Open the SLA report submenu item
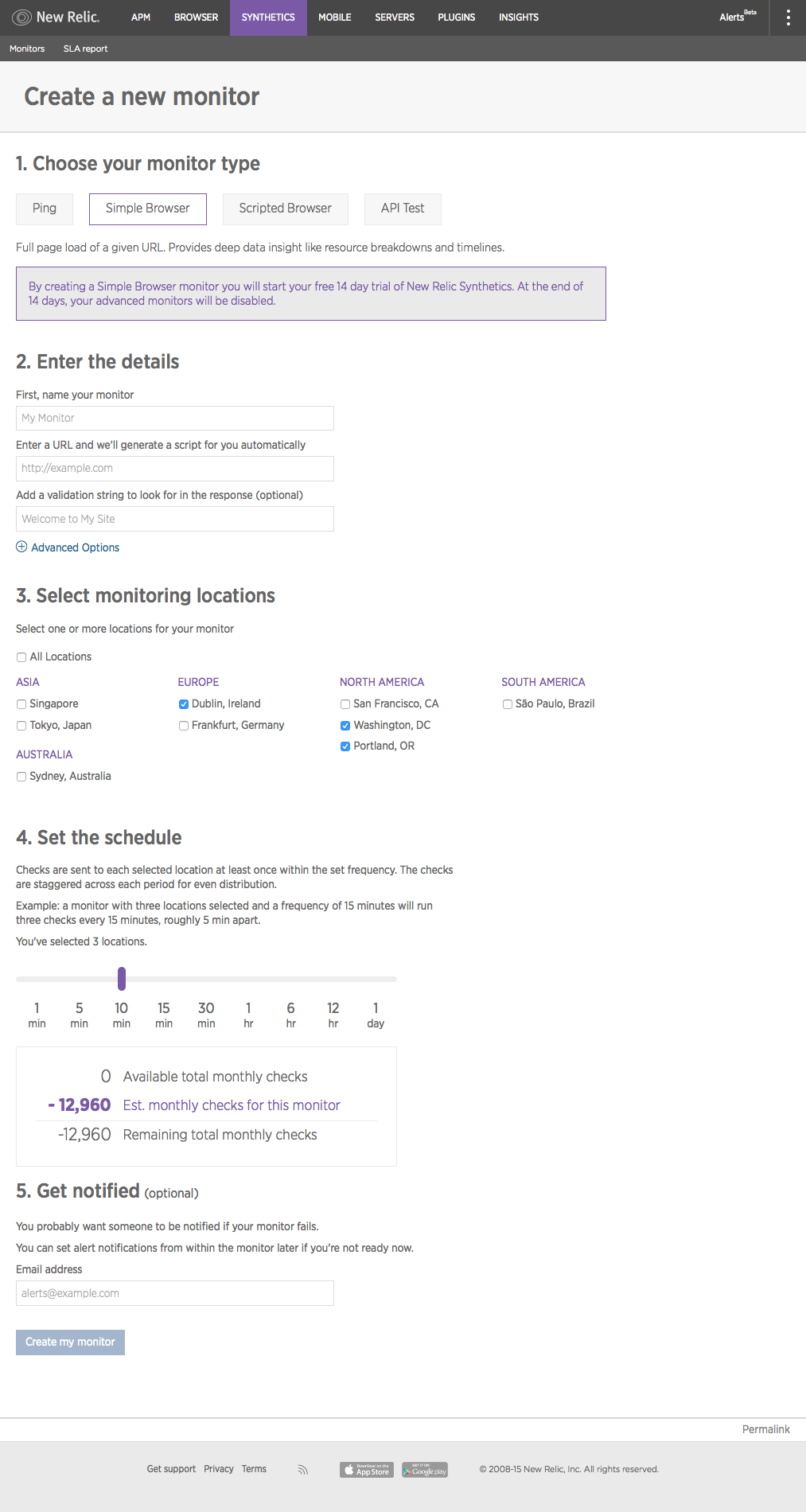Image resolution: width=806 pixels, height=1512 pixels. point(85,49)
